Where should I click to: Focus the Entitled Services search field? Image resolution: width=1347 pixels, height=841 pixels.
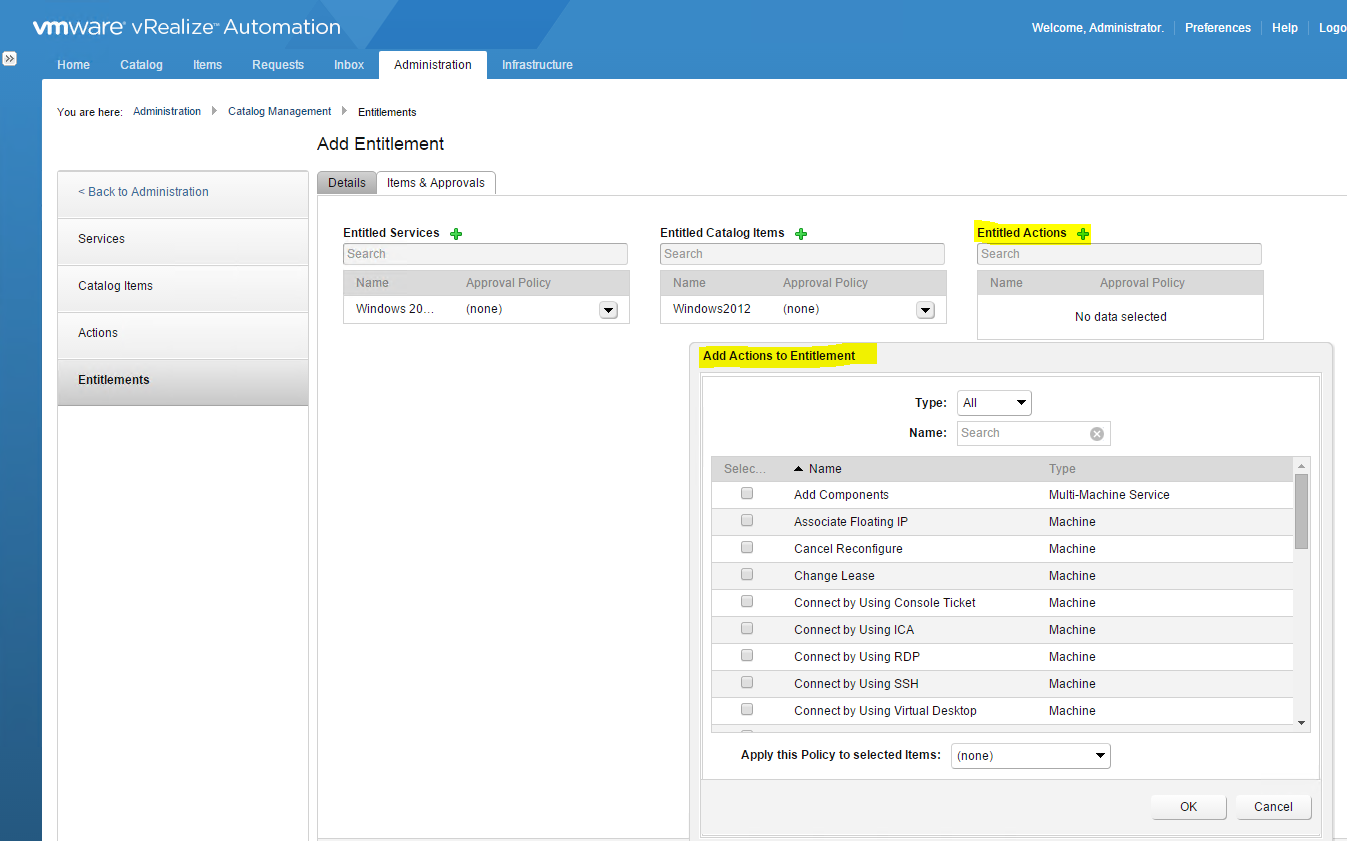click(485, 254)
